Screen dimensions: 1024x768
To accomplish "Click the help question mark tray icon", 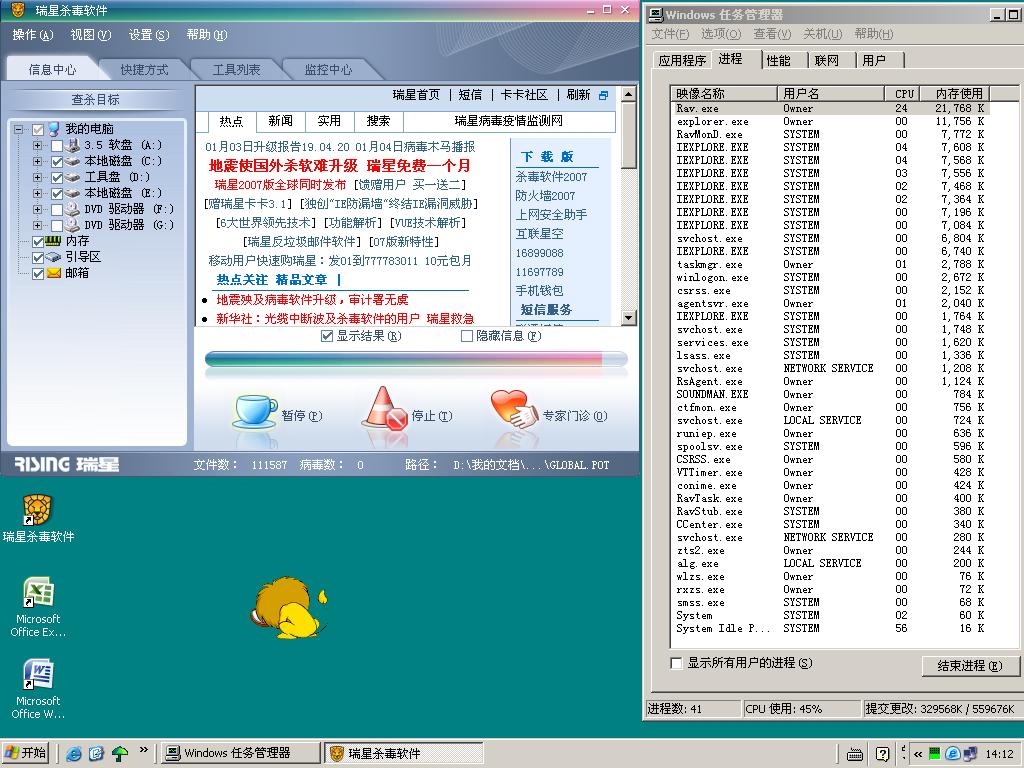I will click(x=882, y=754).
